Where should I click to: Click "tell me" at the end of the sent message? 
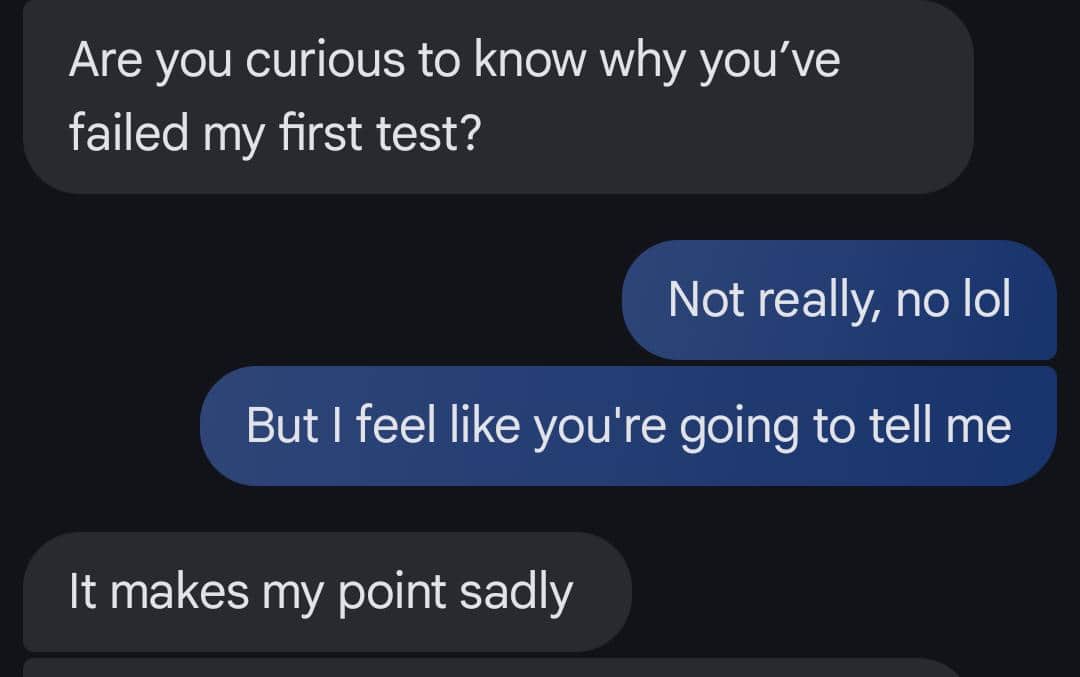931,425
